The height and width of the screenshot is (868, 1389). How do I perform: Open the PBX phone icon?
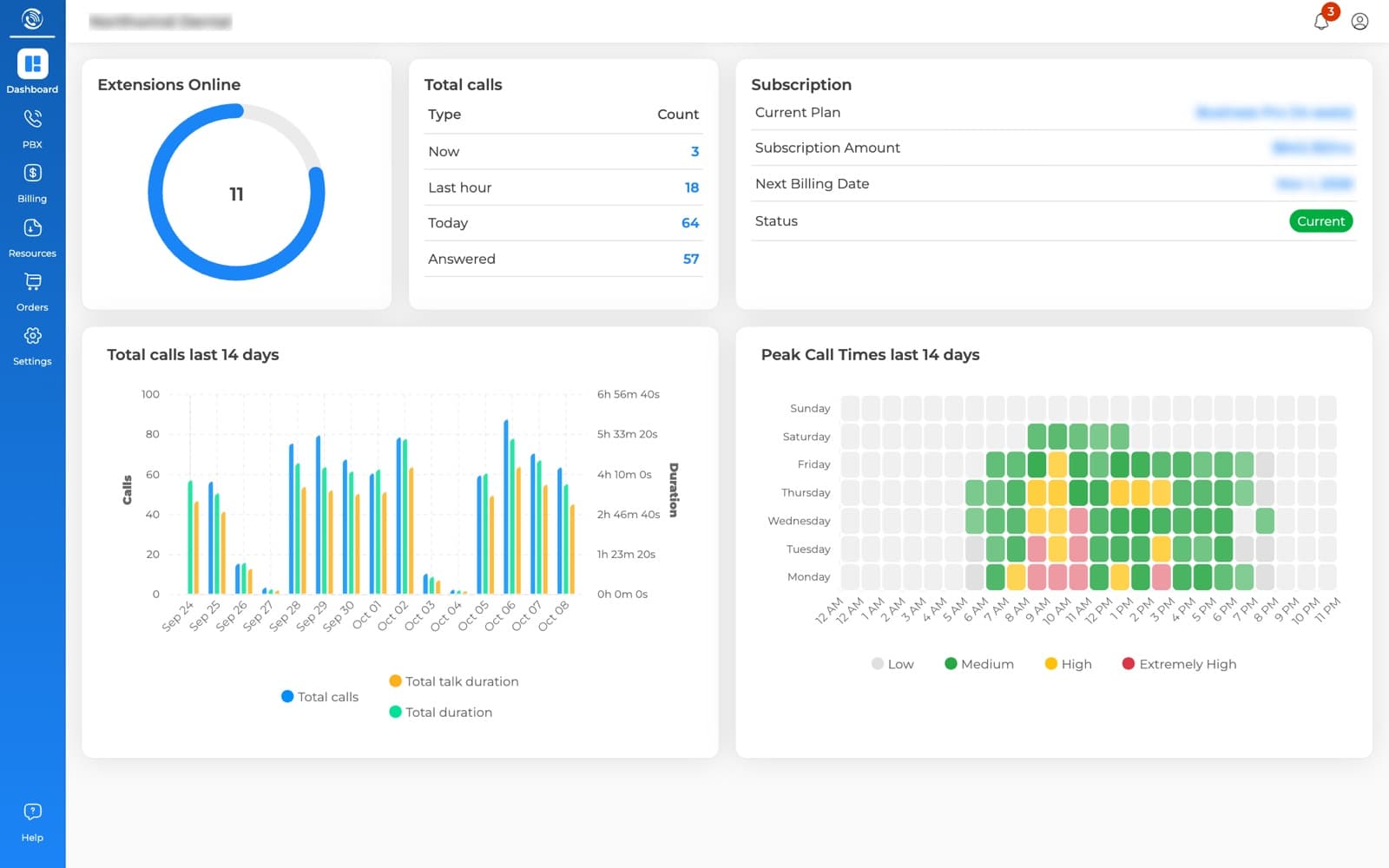[x=32, y=118]
